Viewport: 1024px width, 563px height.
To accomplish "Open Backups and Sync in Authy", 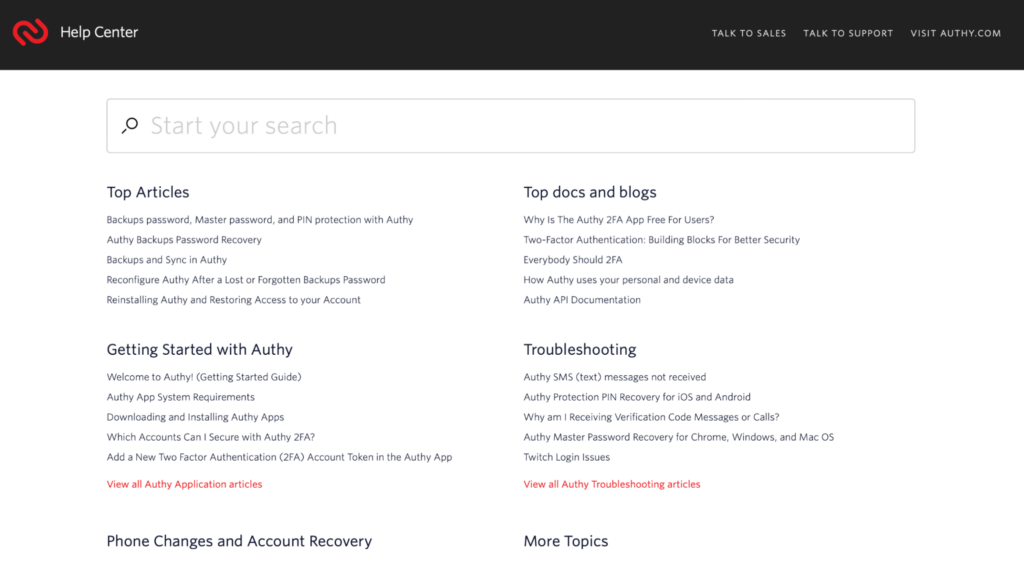I will (x=167, y=259).
